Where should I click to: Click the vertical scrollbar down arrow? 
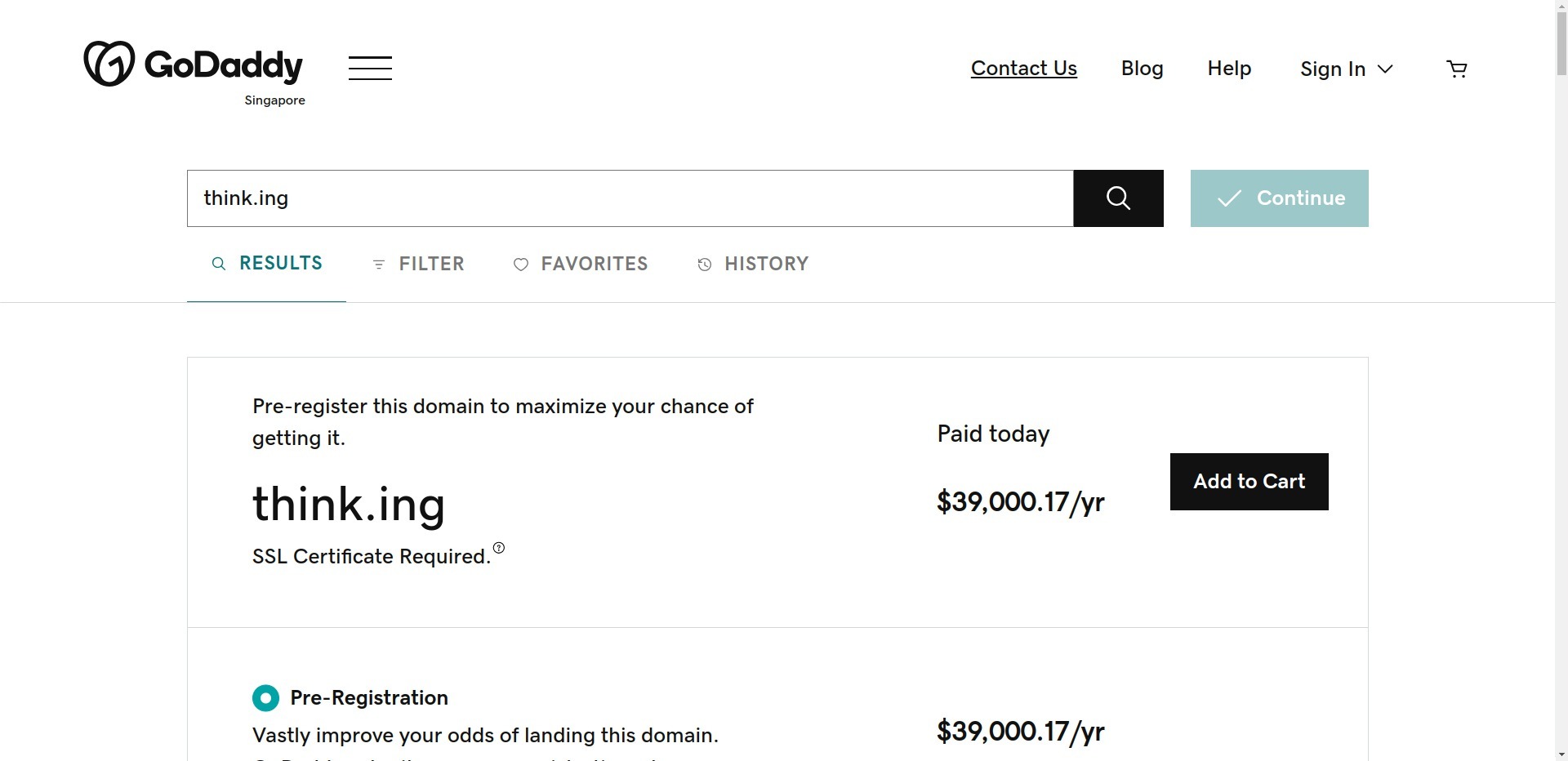pos(1561,753)
